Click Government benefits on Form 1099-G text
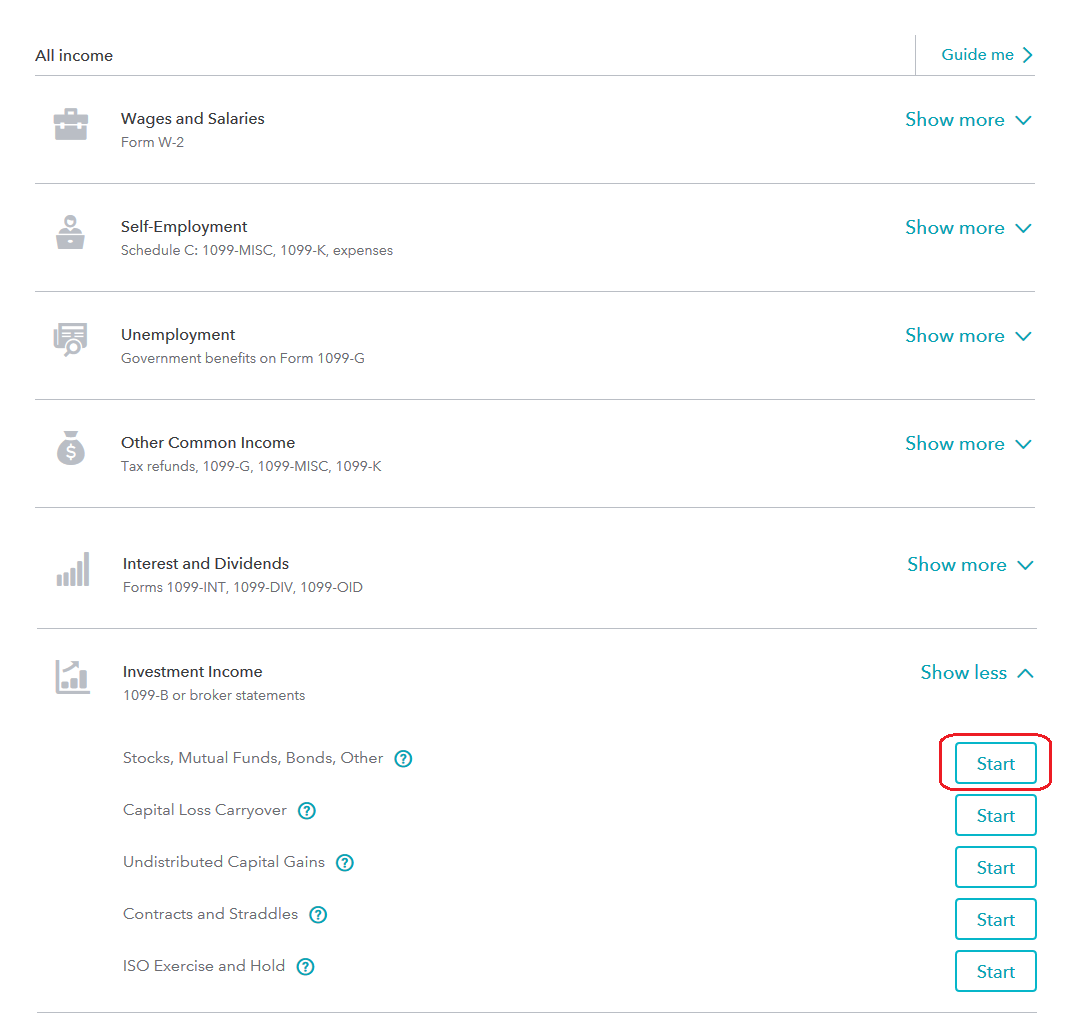This screenshot has height=1023, width=1068. click(x=242, y=358)
